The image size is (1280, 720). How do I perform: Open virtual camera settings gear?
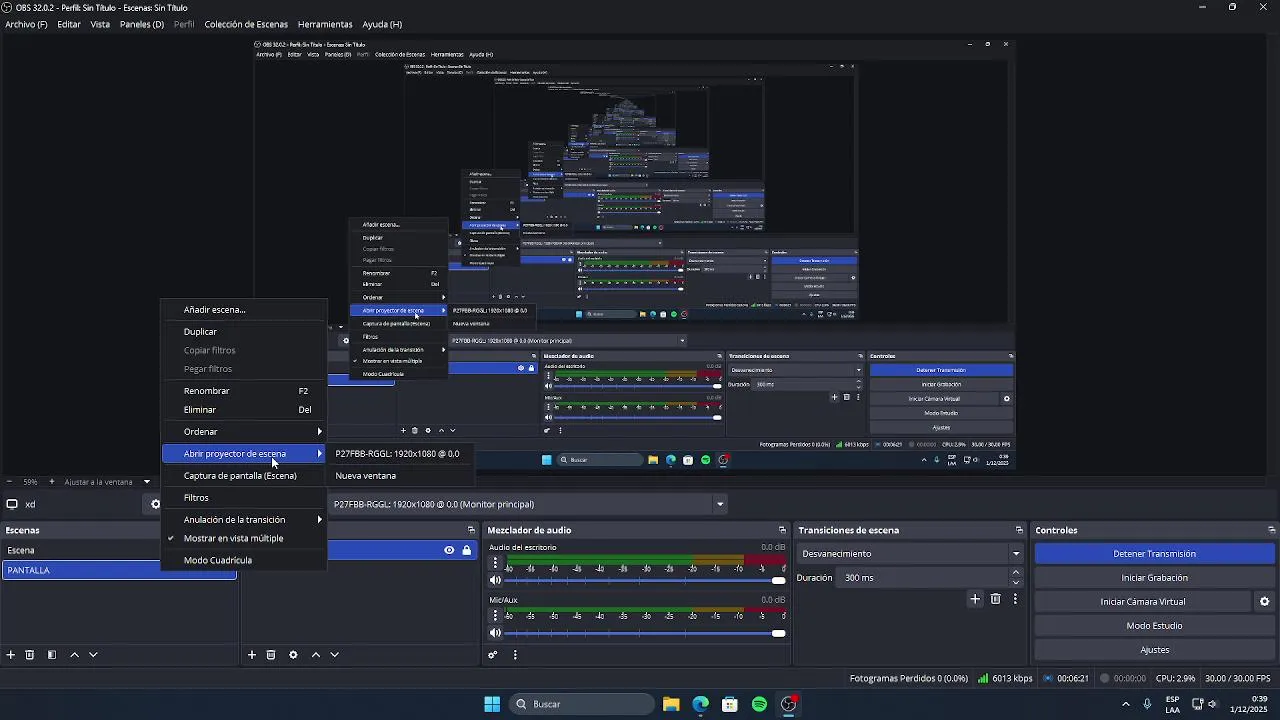(x=1264, y=602)
